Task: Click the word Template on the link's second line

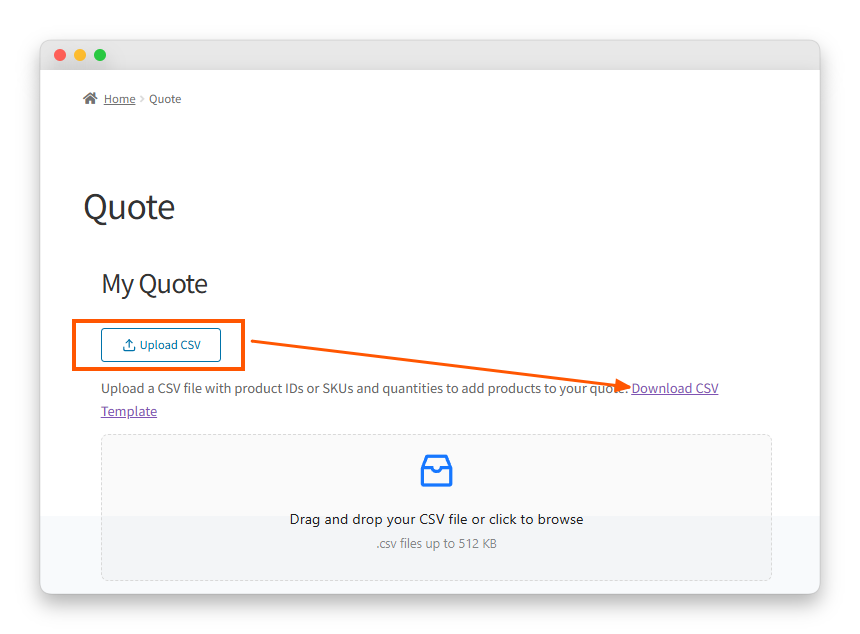Action: point(129,411)
